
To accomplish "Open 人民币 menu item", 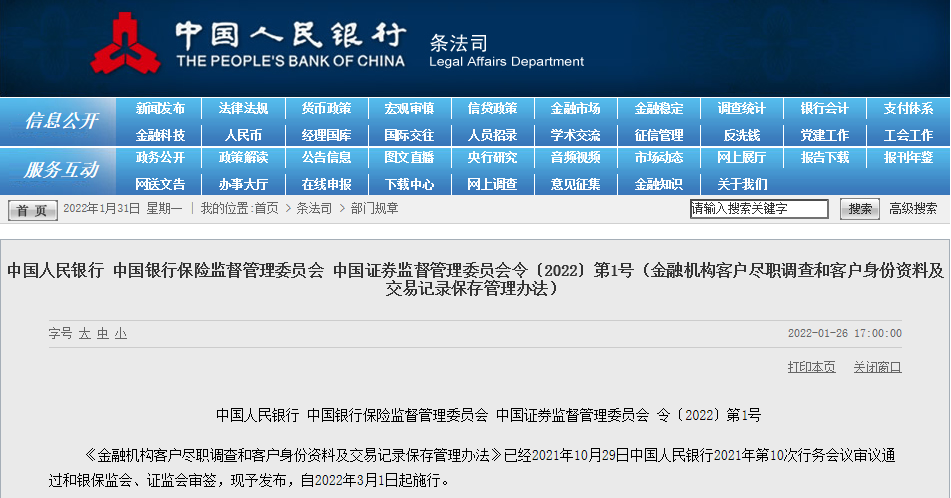I will (243, 135).
